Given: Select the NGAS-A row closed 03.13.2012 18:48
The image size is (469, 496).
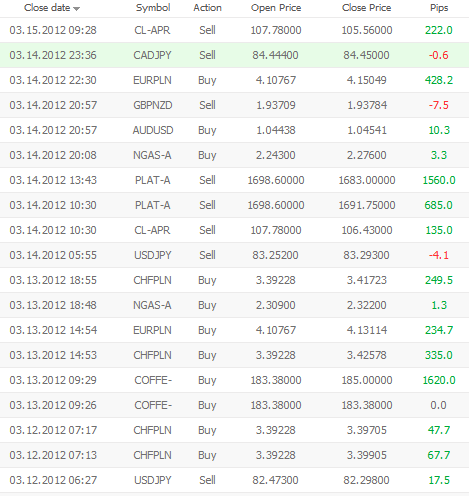Looking at the screenshot, I should 234,305.
